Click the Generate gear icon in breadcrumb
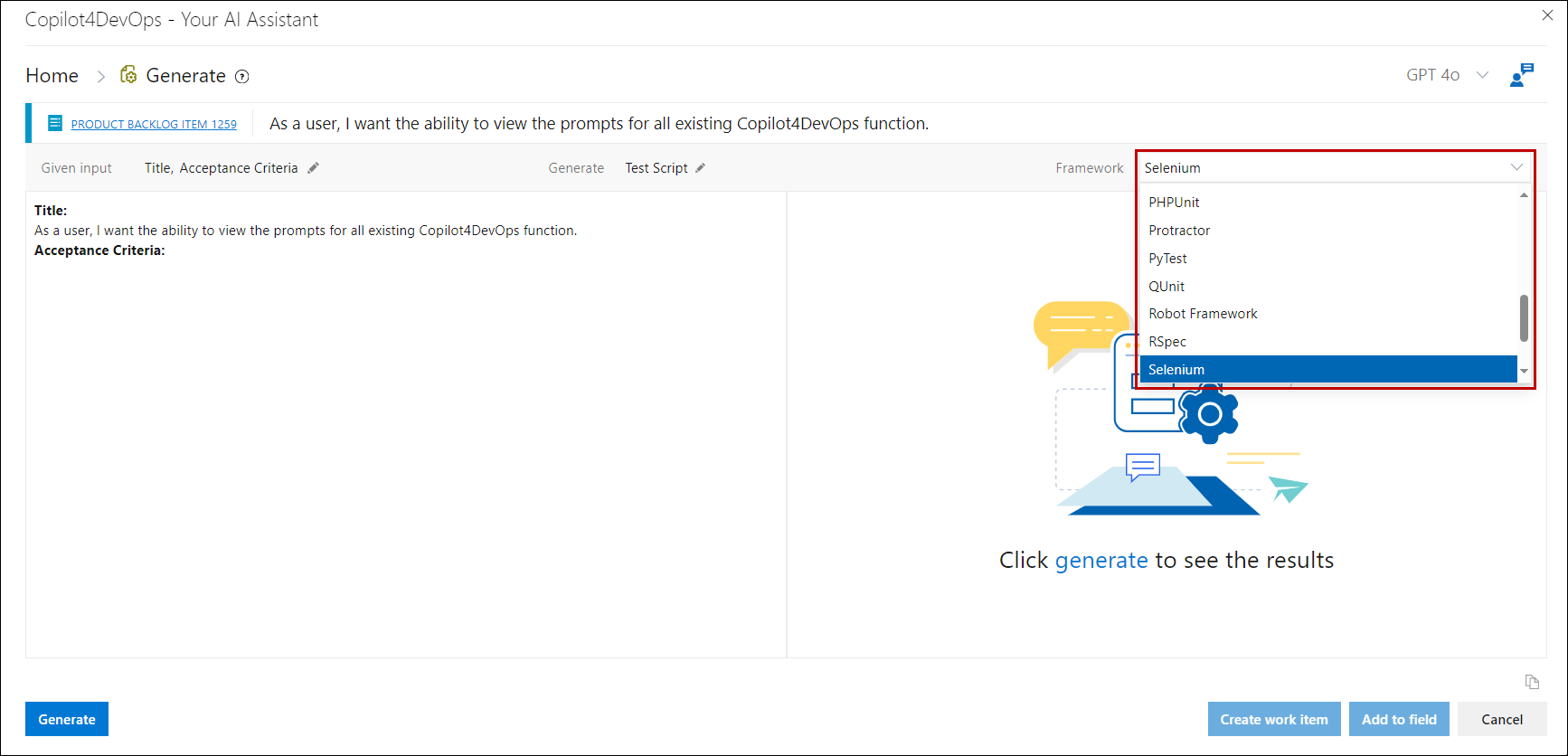This screenshot has height=756, width=1568. (x=128, y=75)
